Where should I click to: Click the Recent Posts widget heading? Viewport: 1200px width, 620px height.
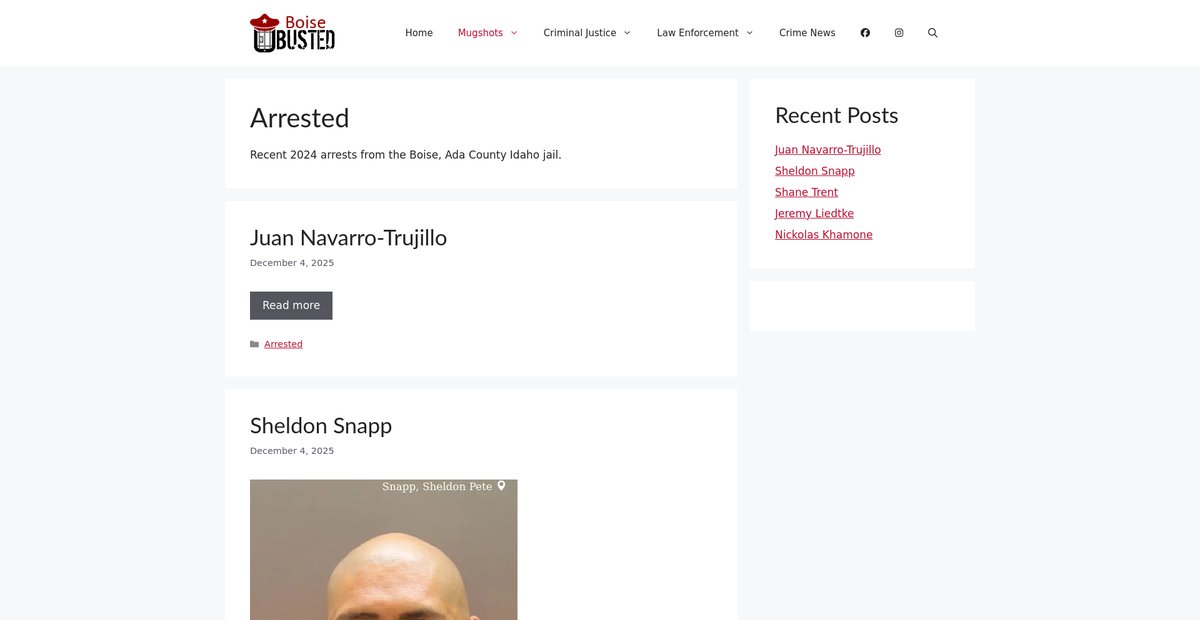837,115
